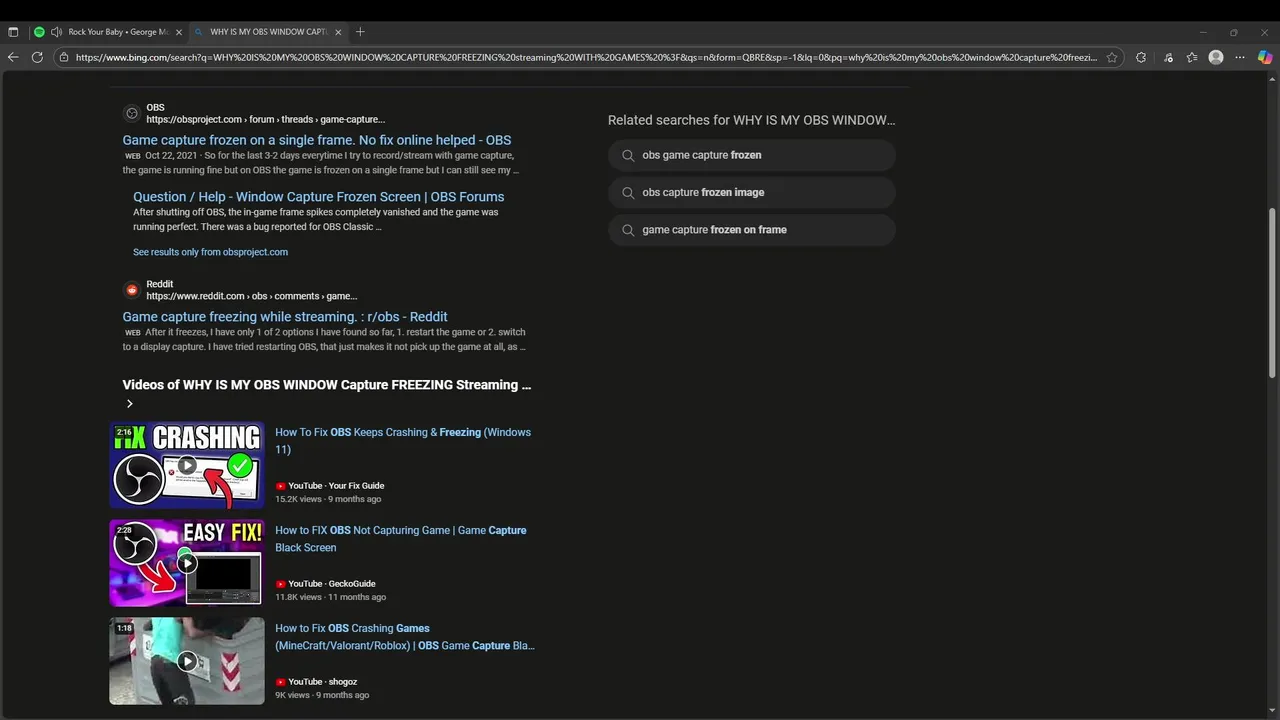
Task: Open Game capture frozen on single frame result
Action: 316,140
